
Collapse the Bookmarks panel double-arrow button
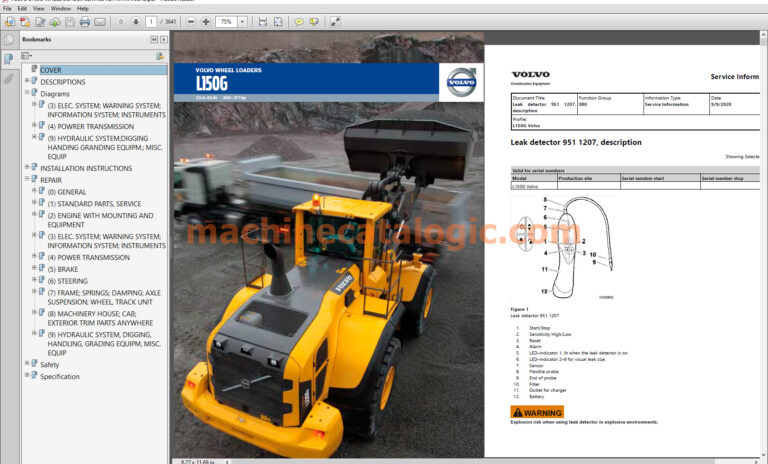coord(154,39)
